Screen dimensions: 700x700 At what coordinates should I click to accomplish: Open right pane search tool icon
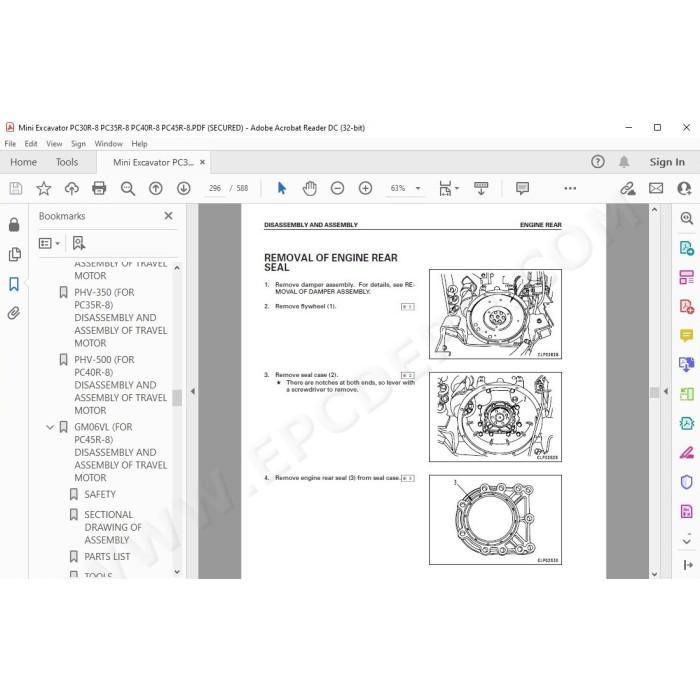[x=686, y=218]
